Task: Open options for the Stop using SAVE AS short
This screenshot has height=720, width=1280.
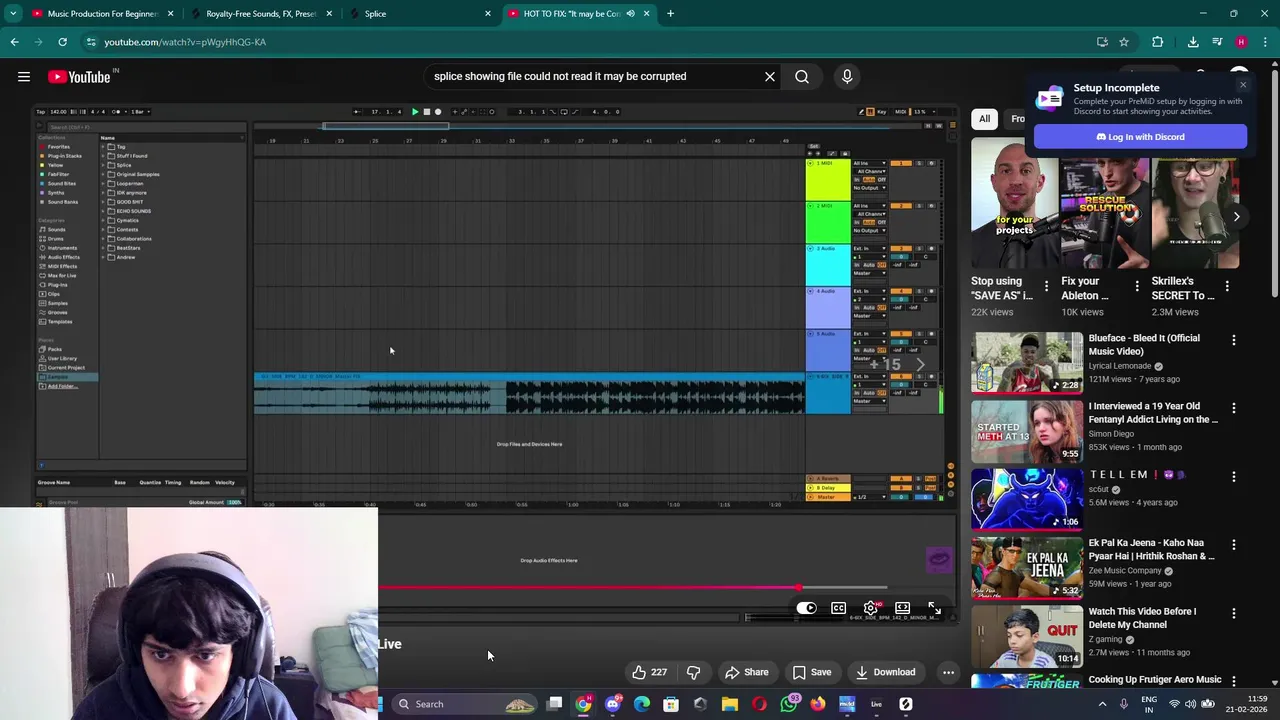Action: pos(1046,286)
